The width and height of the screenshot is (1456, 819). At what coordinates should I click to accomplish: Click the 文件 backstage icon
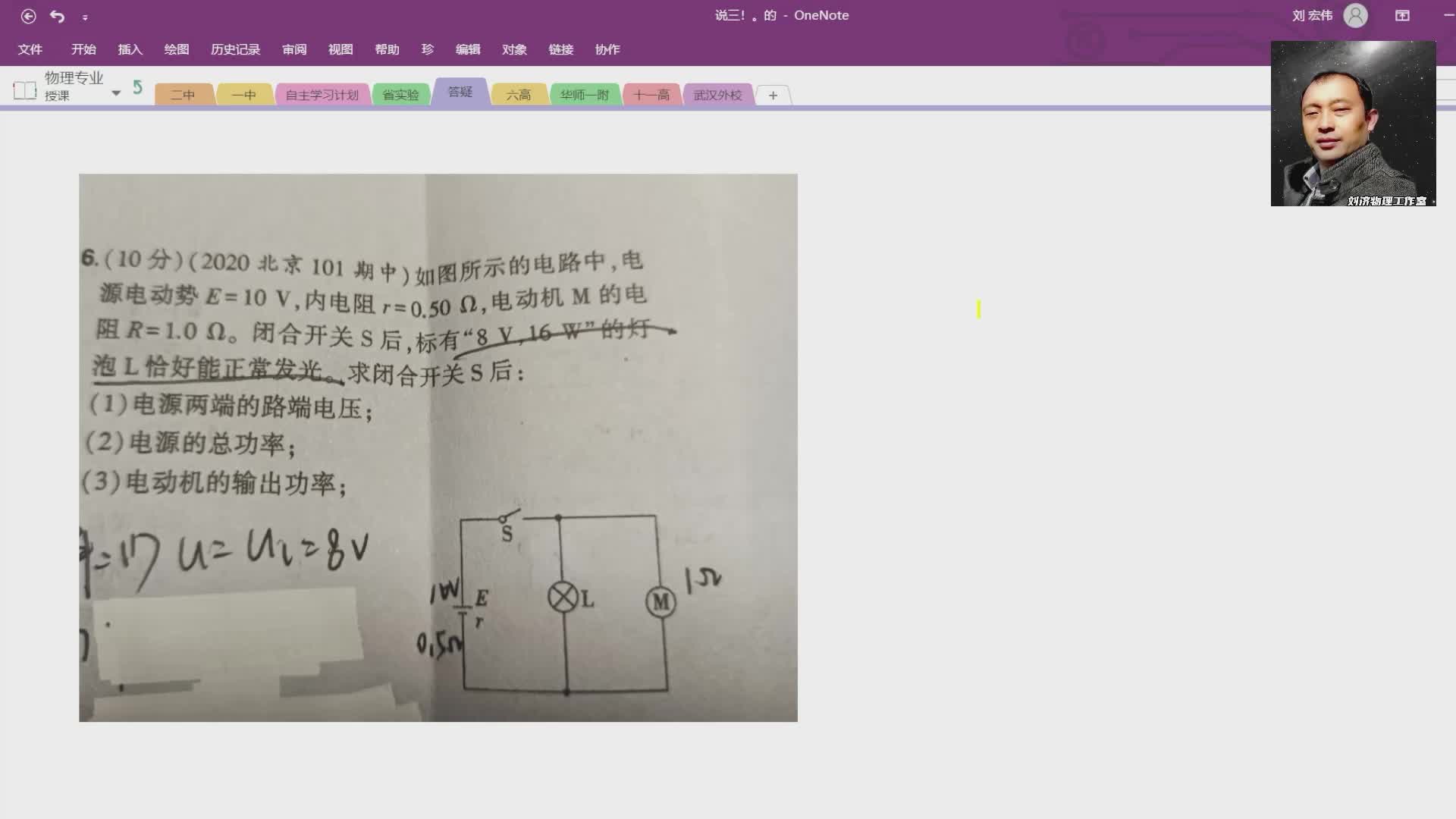[x=30, y=49]
